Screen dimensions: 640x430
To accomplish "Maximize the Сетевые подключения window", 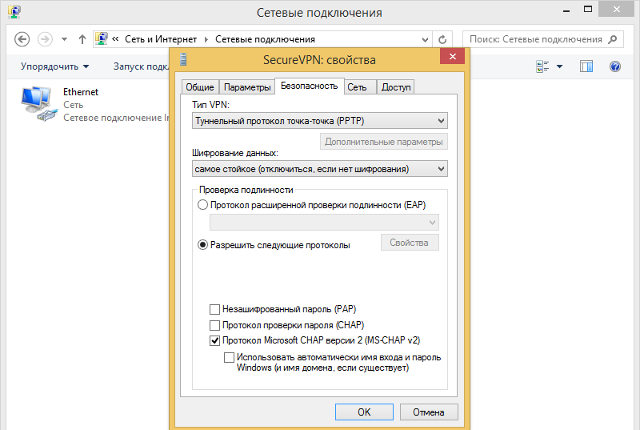I will (588, 9).
